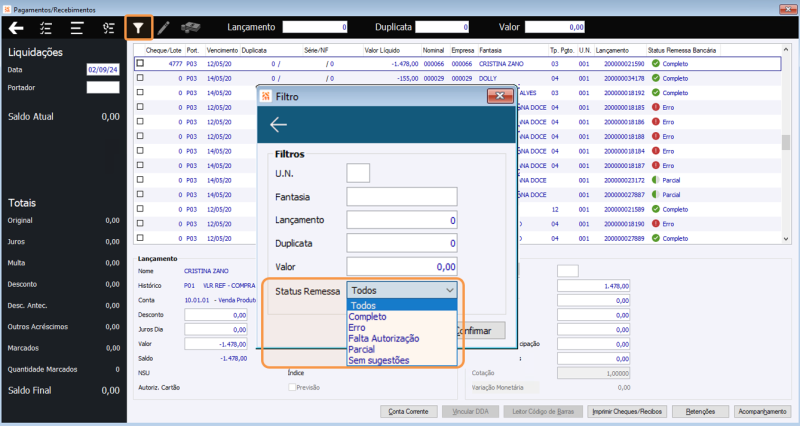The height and width of the screenshot is (426, 800).
Task: Select Parcial in Status Remessa list
Action: point(402,349)
